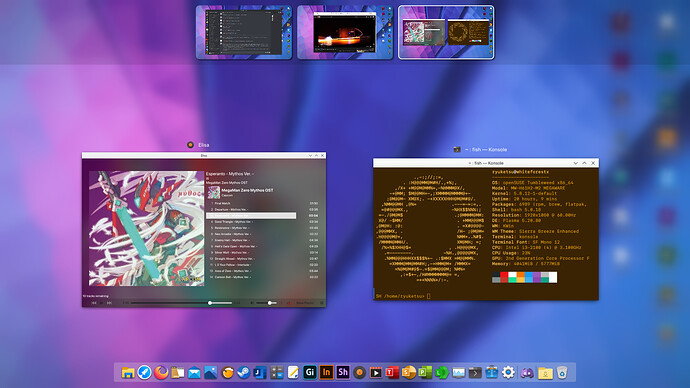Switch to the first virtual desktop thumbnail
Screen dimensions: 690x388
244,32
